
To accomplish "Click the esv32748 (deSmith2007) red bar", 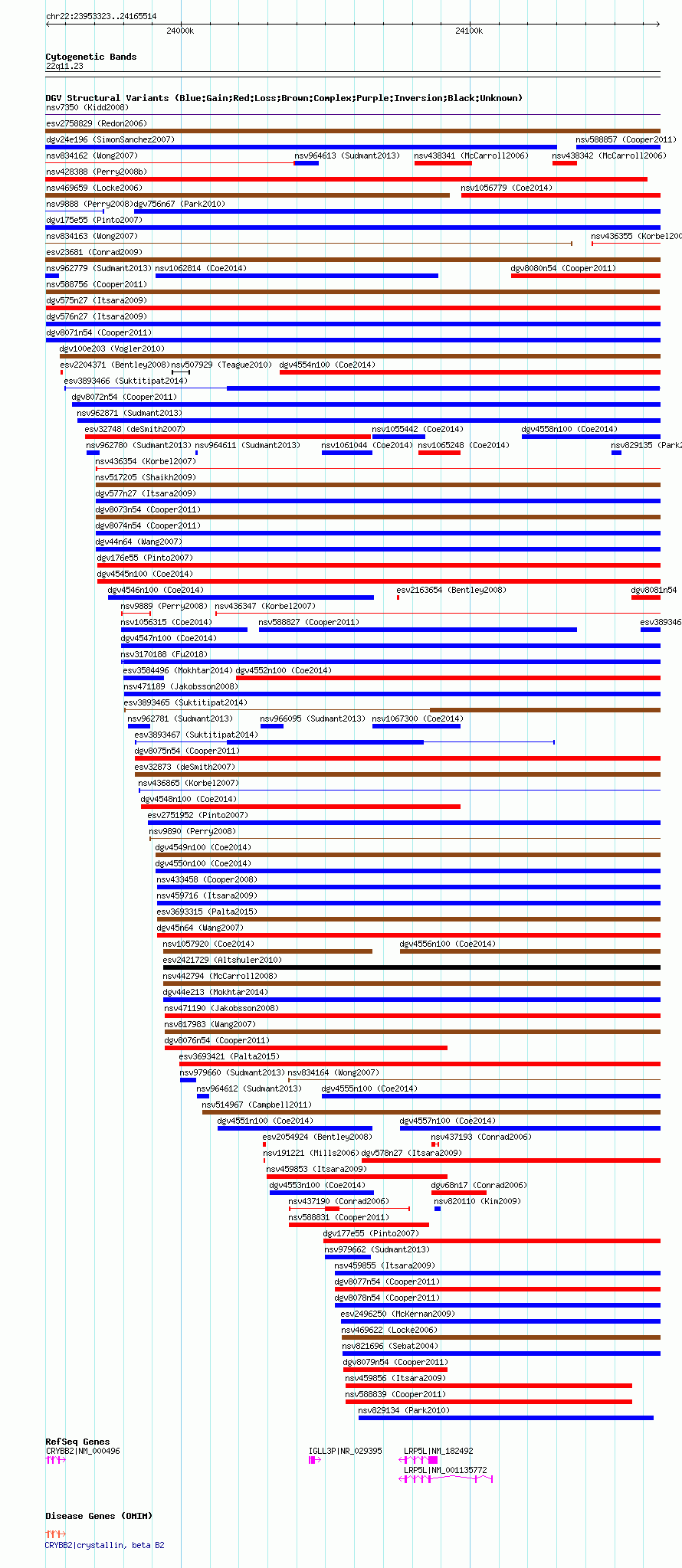I will pyautogui.click(x=228, y=437).
